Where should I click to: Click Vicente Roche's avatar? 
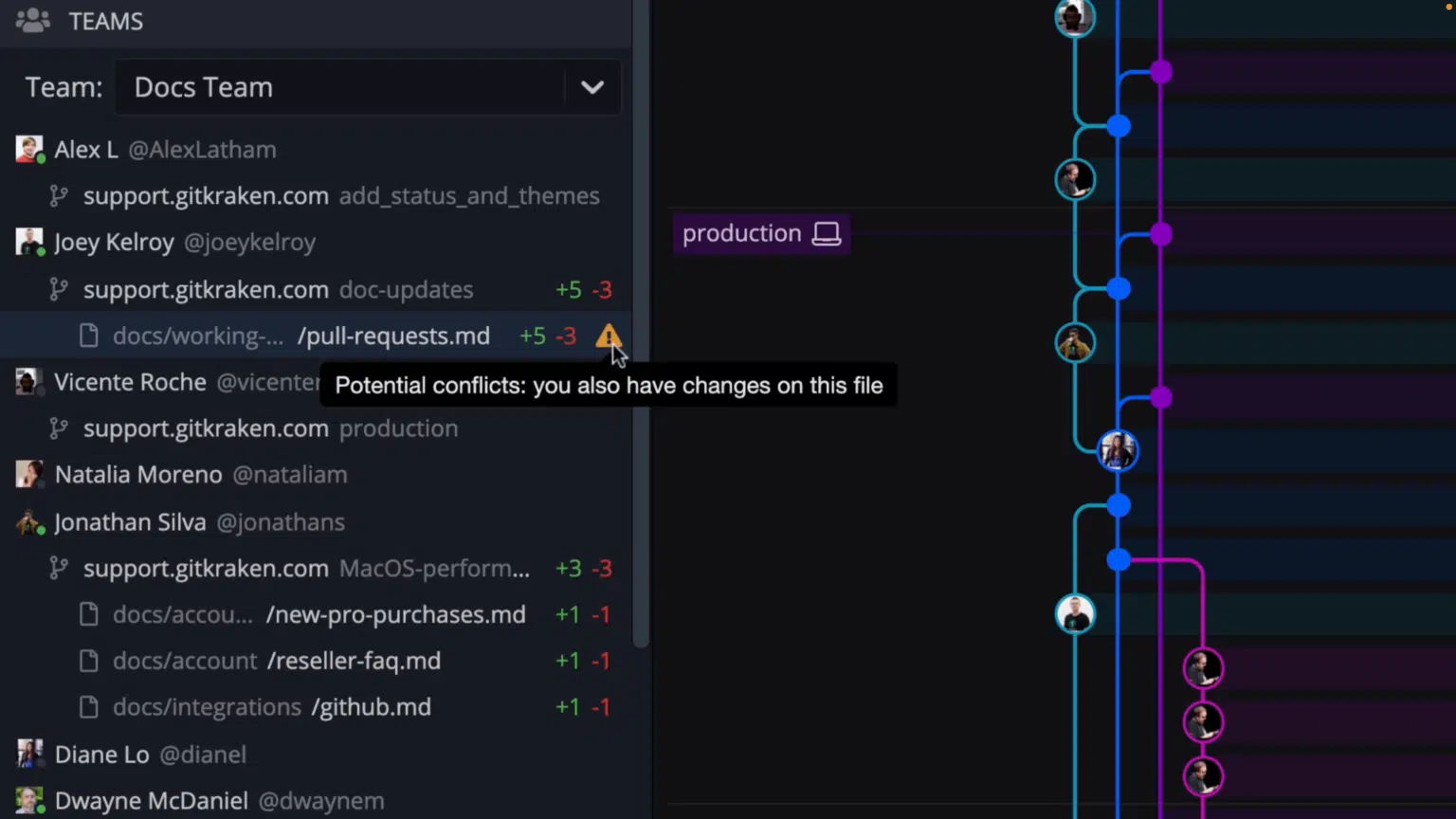[29, 382]
